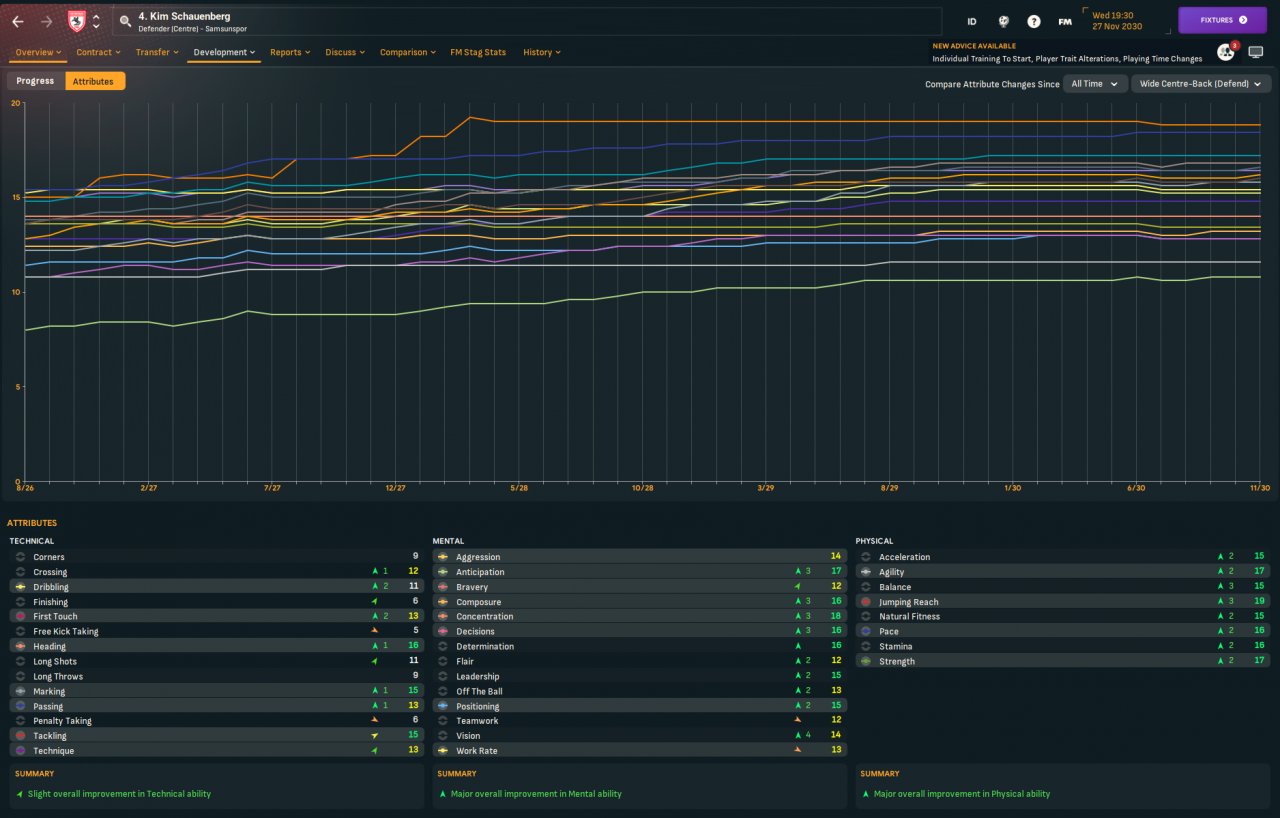Switch to the Progress tab
Viewport: 1280px width, 818px height.
tap(35, 81)
